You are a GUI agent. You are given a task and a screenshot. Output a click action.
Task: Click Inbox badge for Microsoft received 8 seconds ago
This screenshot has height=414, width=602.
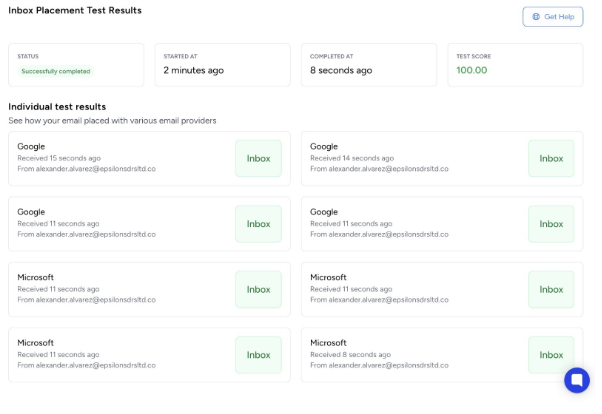pyautogui.click(x=551, y=354)
